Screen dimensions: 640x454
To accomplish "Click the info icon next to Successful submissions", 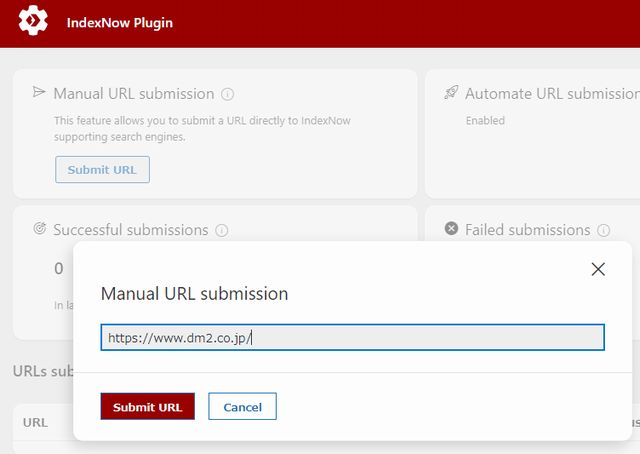I will 222,231.
